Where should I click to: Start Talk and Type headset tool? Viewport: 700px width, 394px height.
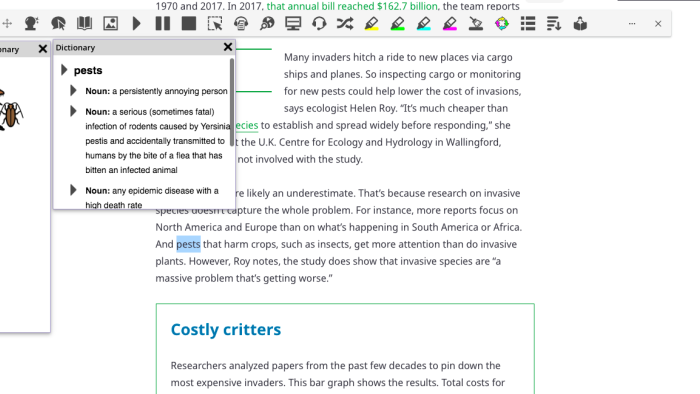click(319, 24)
